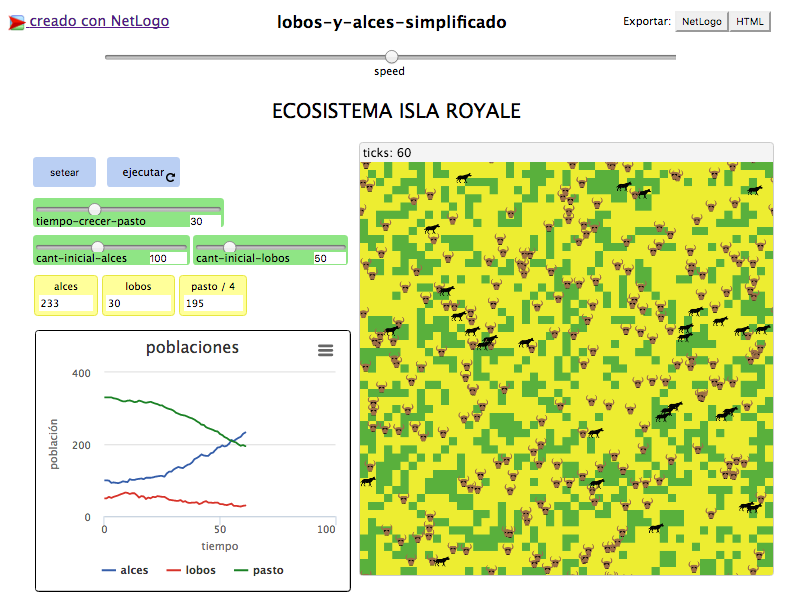Start the simulation with ejecutar

tap(143, 172)
